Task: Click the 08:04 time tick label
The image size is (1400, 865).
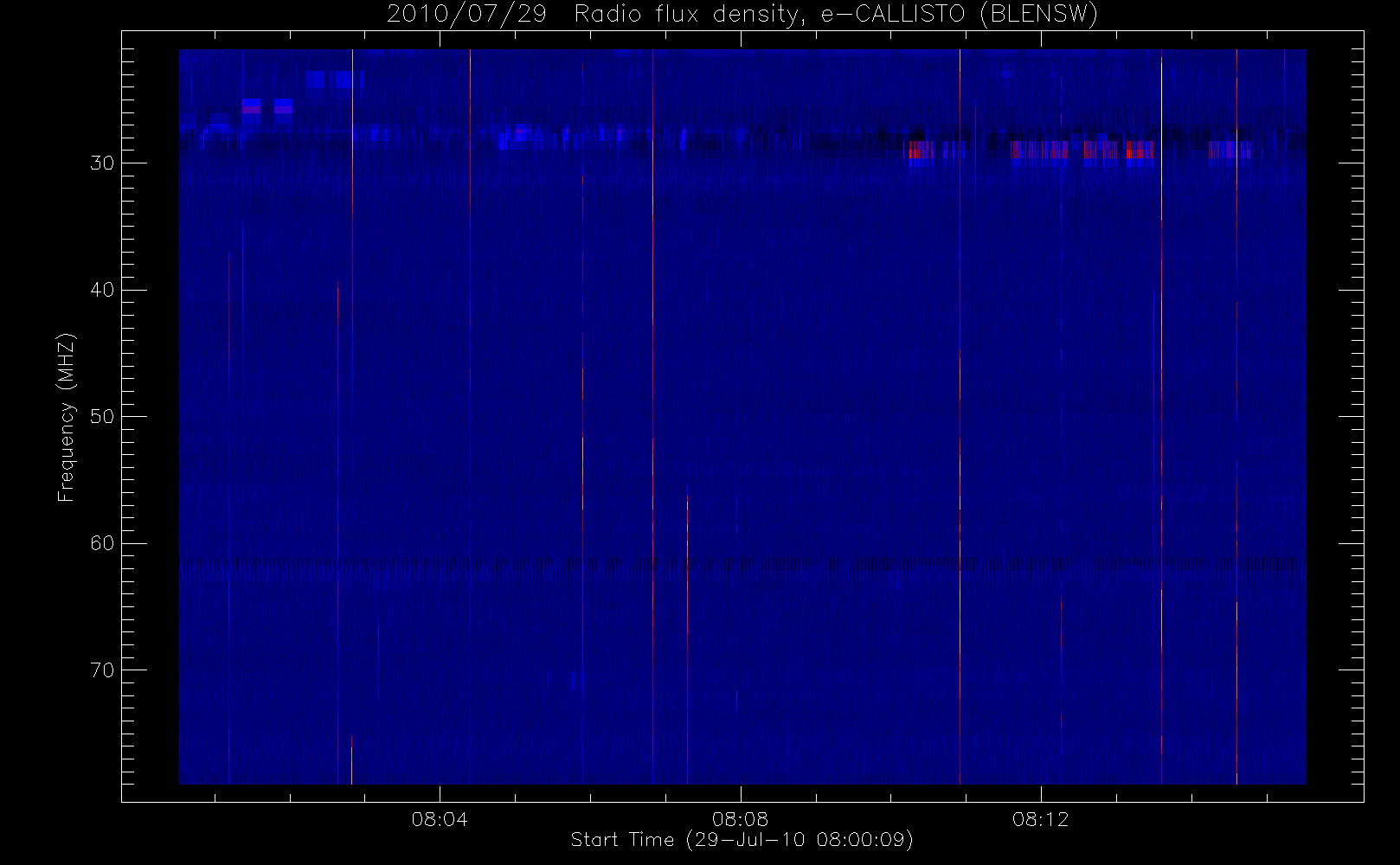Action: (440, 818)
